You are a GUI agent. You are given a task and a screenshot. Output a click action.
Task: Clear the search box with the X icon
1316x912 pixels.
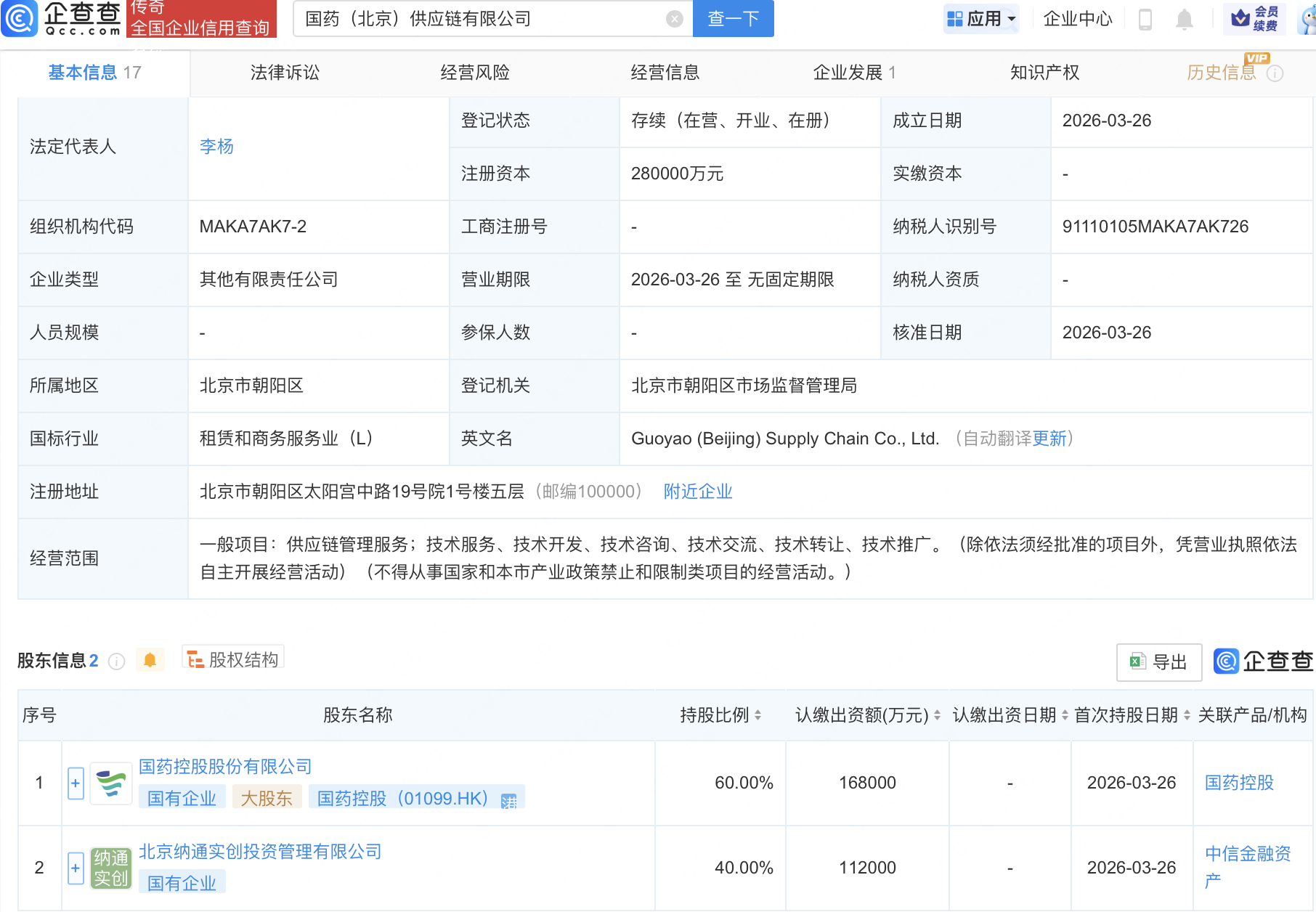pos(673,19)
